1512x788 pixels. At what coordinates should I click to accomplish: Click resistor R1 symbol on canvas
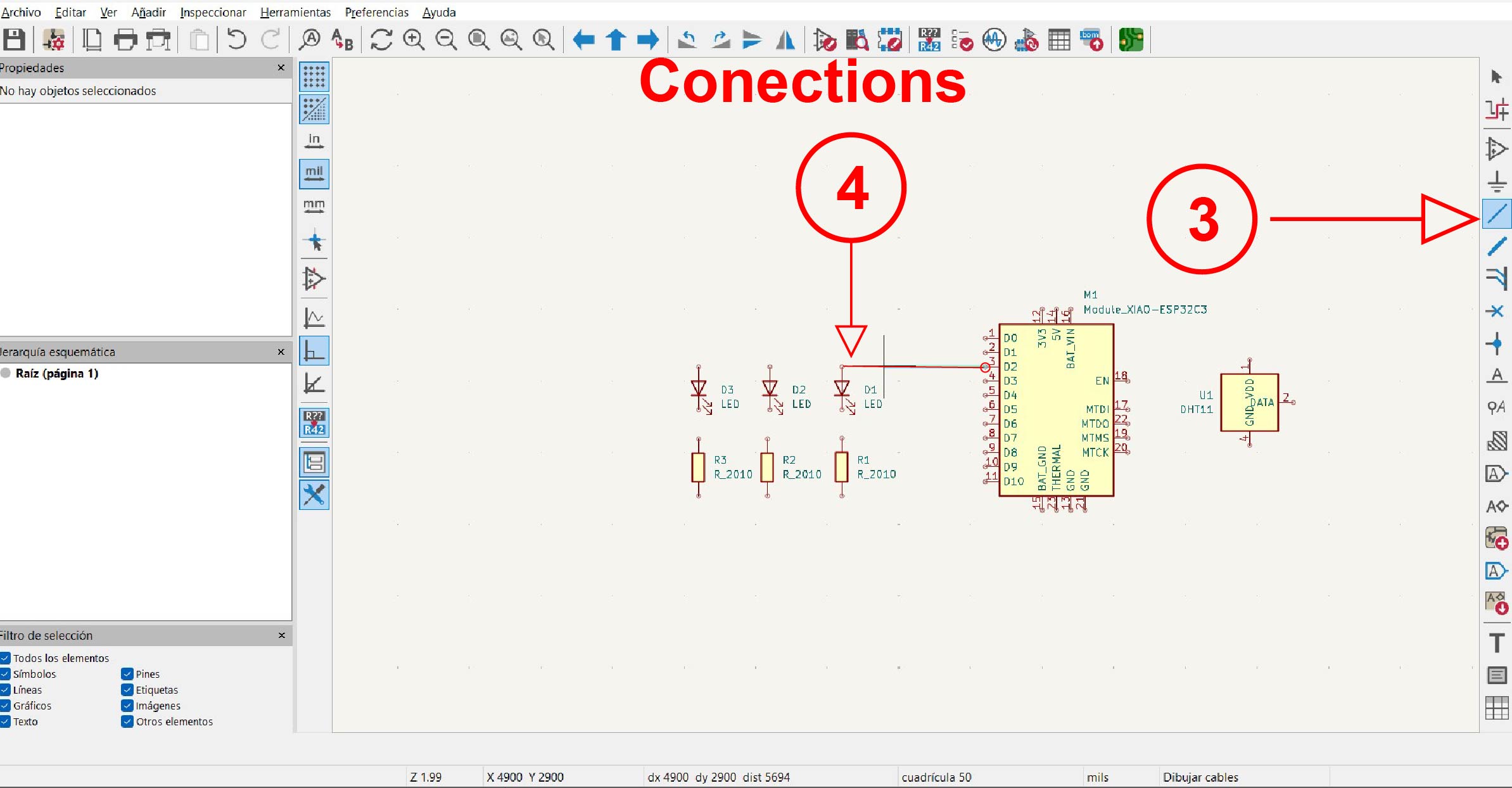841,467
